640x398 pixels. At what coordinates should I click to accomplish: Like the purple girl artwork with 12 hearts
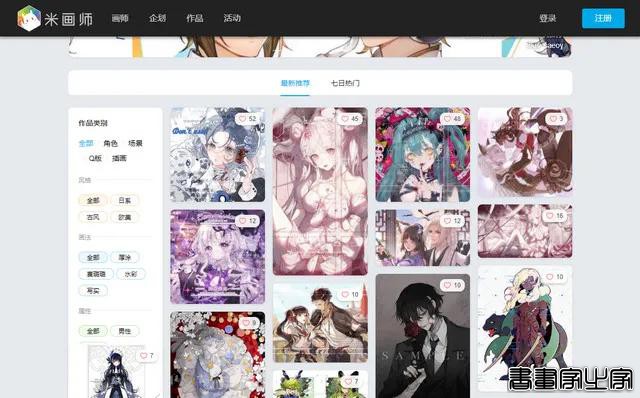[x=243, y=221]
